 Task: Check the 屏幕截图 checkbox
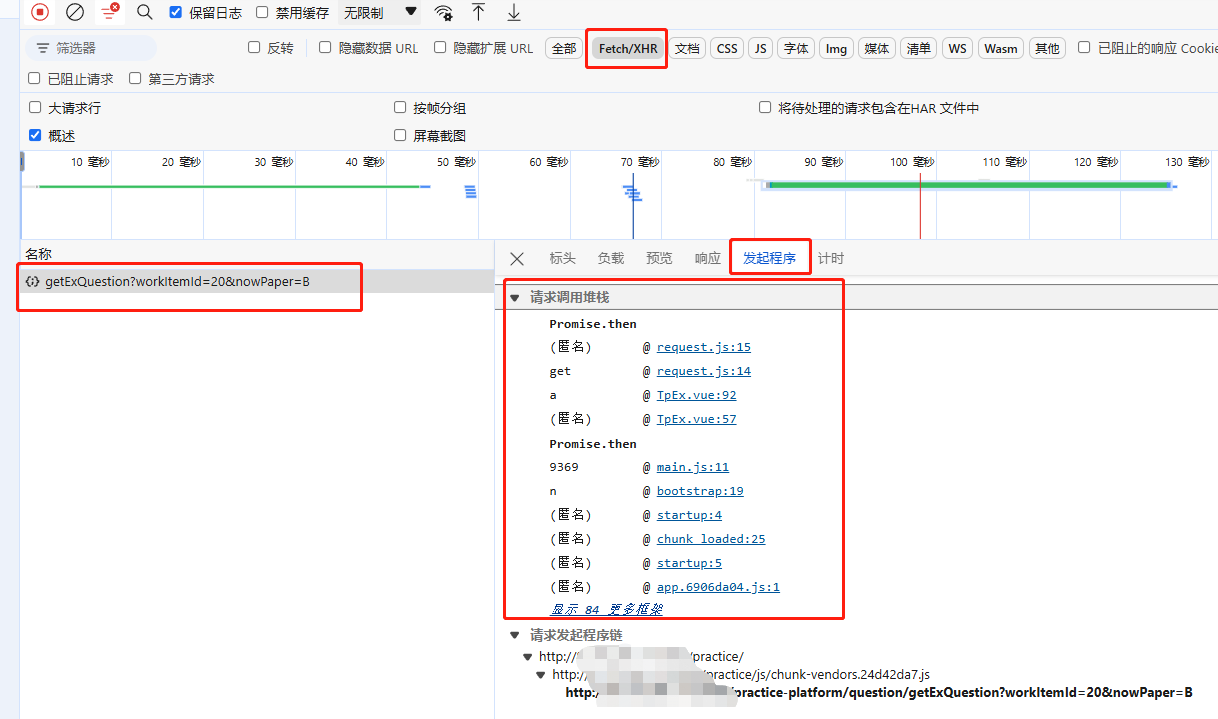click(400, 135)
